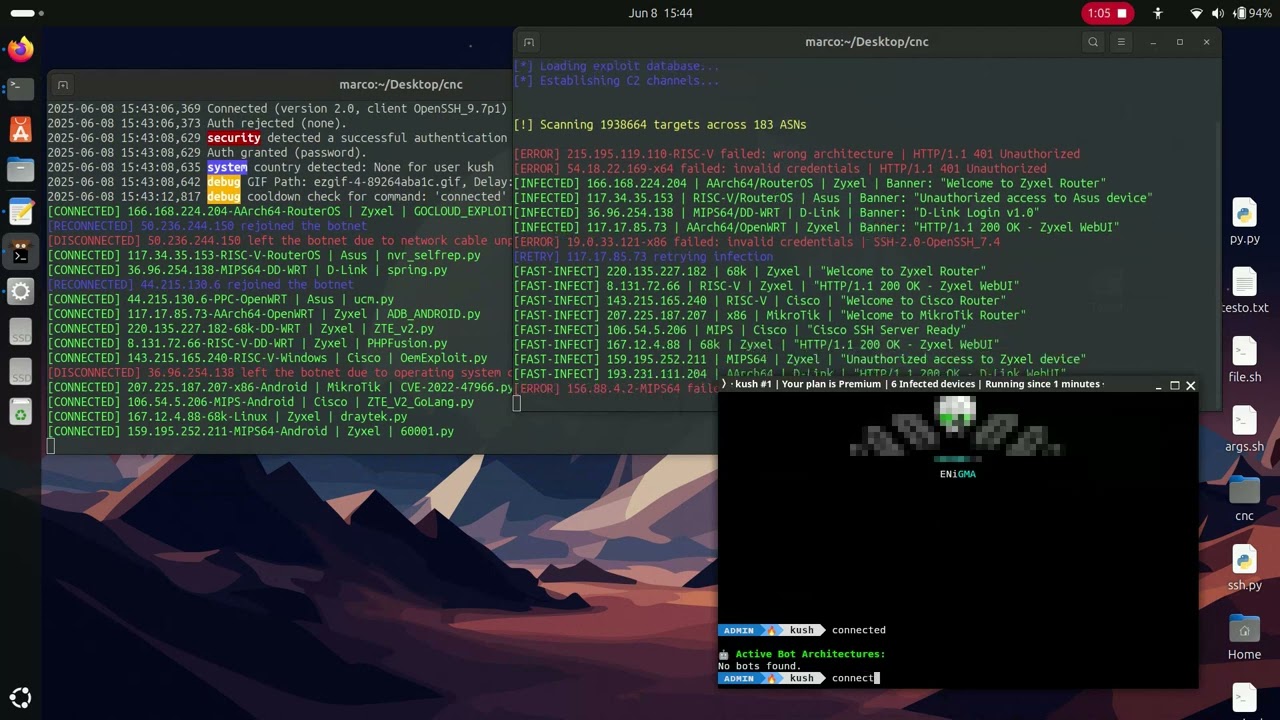Open battery indicator showing 94%
Viewport: 1280px width, 720px height.
pos(1253,13)
